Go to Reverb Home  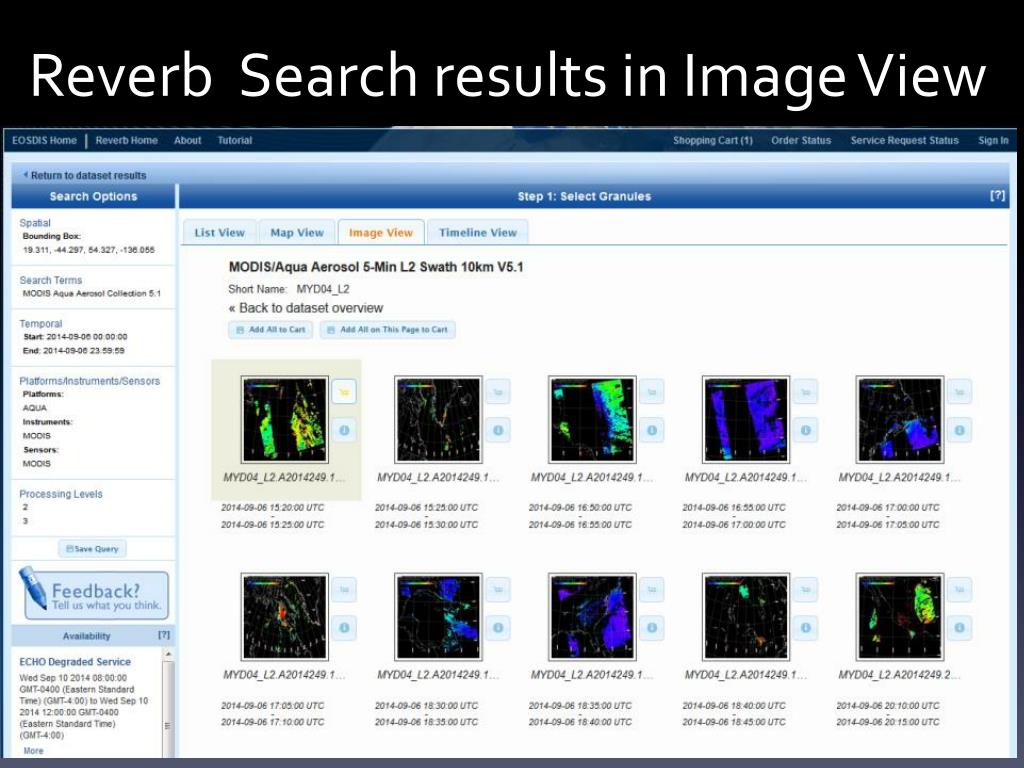pyautogui.click(x=127, y=140)
